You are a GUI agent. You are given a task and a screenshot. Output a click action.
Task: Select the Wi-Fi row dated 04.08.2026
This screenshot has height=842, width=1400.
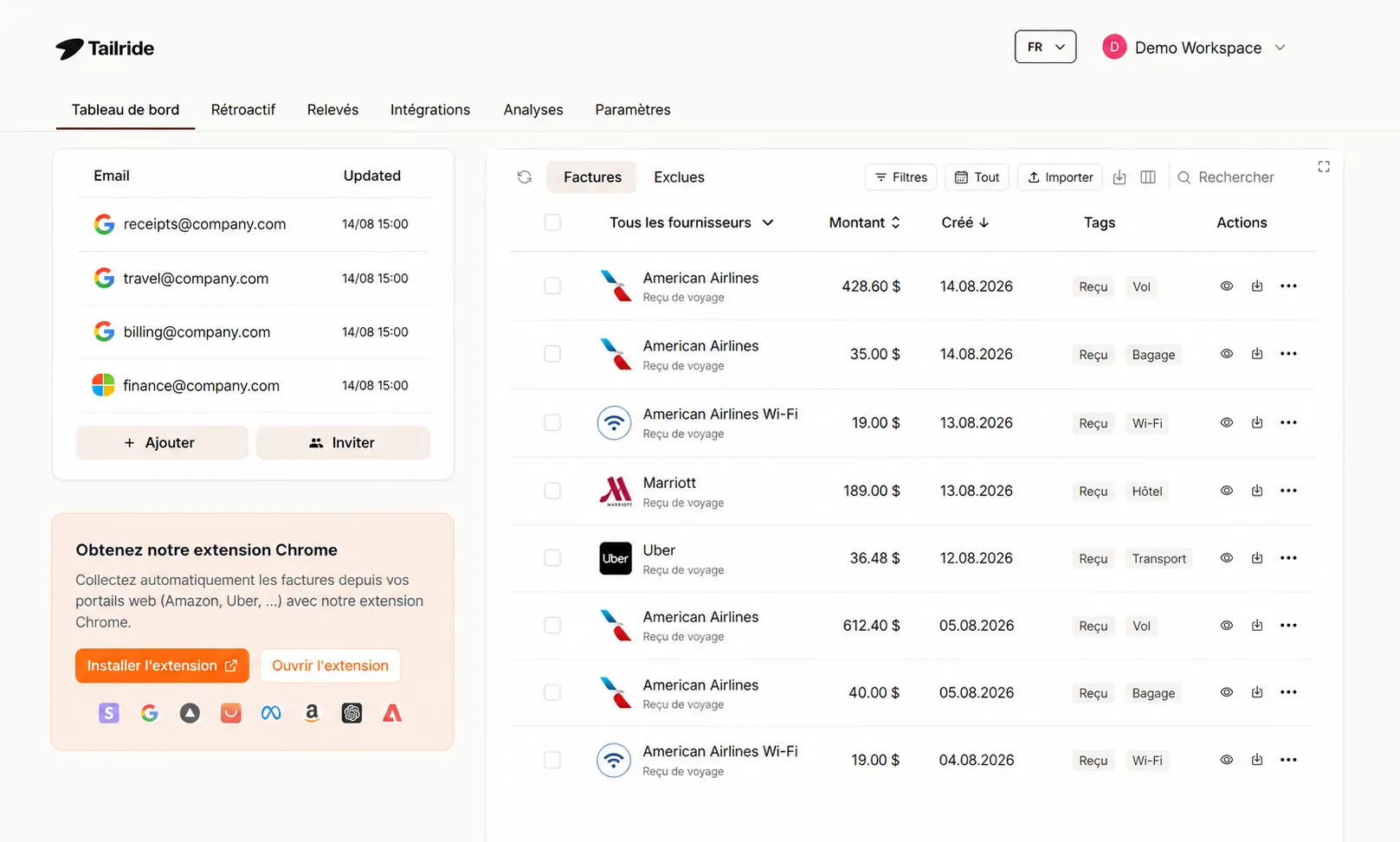tap(552, 760)
